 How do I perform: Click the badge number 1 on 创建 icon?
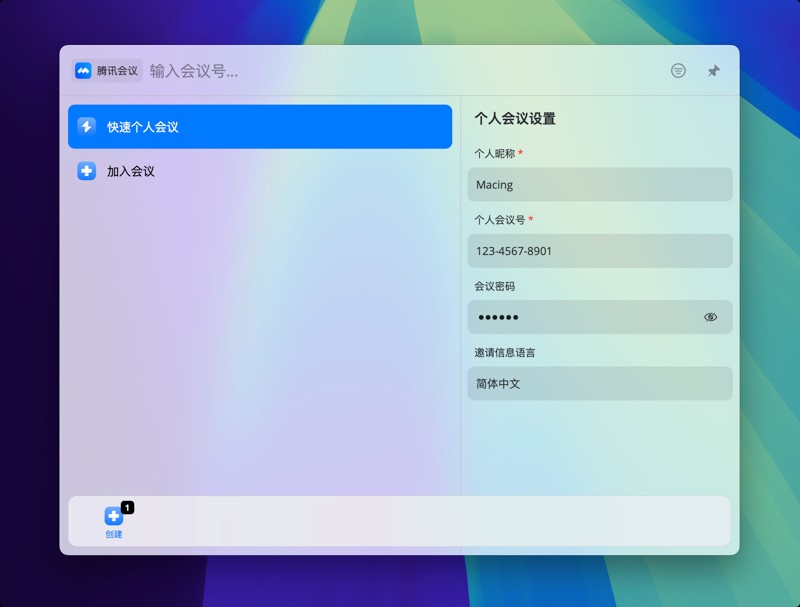click(127, 508)
